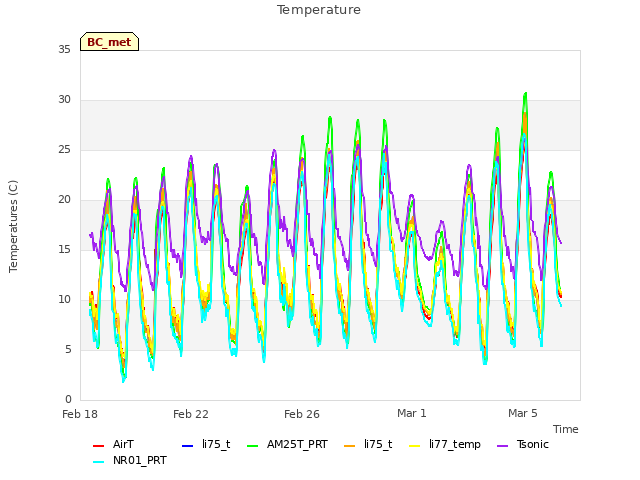Viewport: 640px width, 480px height.
Task: Click the Temperatures (C) axis label
Action: [13, 226]
